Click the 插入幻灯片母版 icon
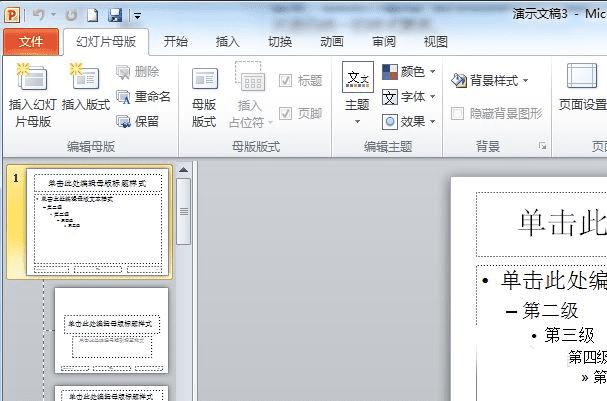 [33, 77]
